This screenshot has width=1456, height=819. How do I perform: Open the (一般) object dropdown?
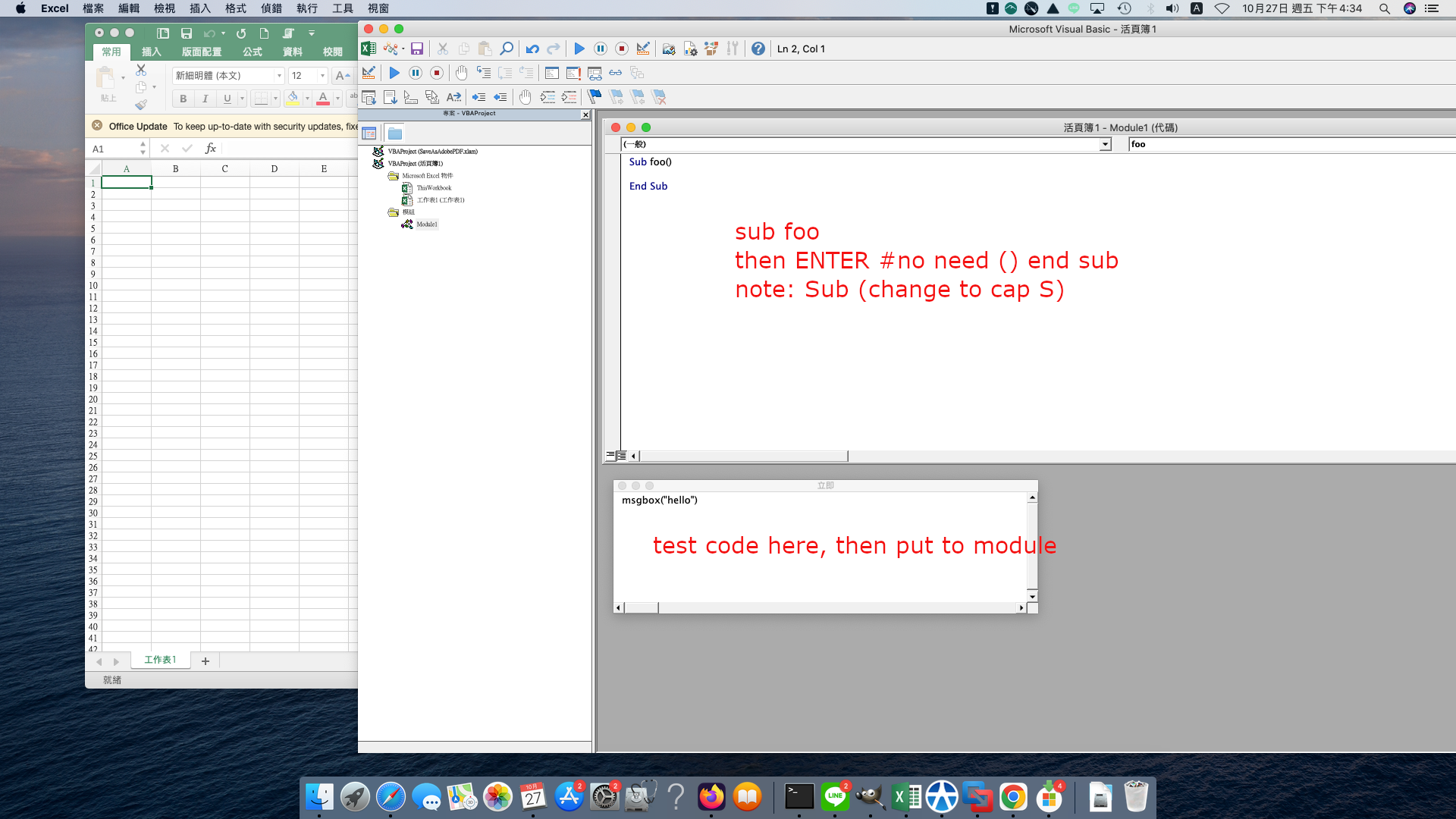tap(1105, 144)
